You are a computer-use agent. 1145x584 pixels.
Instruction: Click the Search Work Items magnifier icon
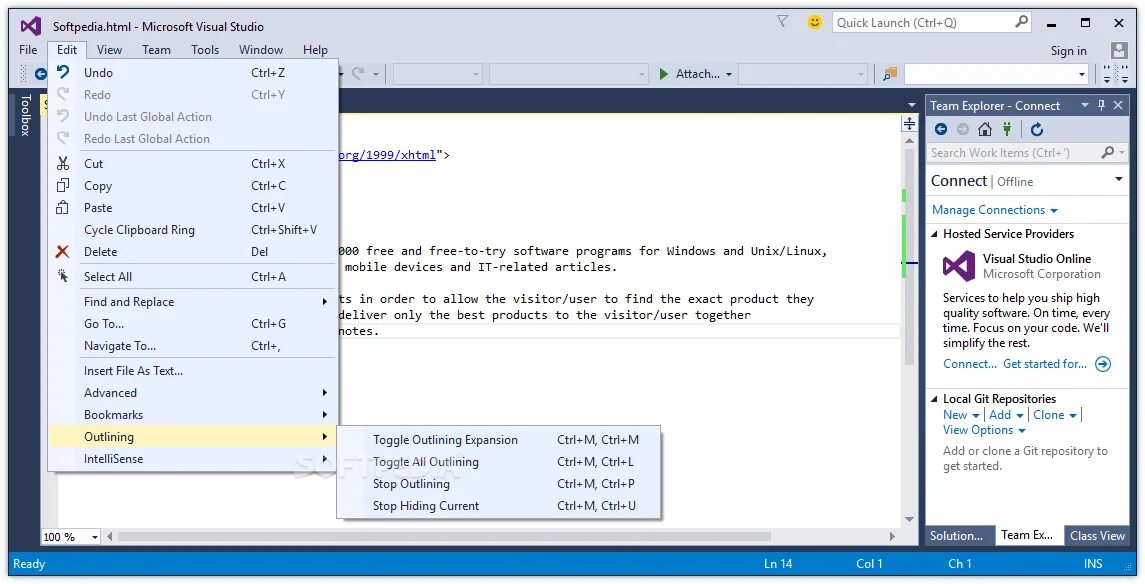tap(1108, 152)
